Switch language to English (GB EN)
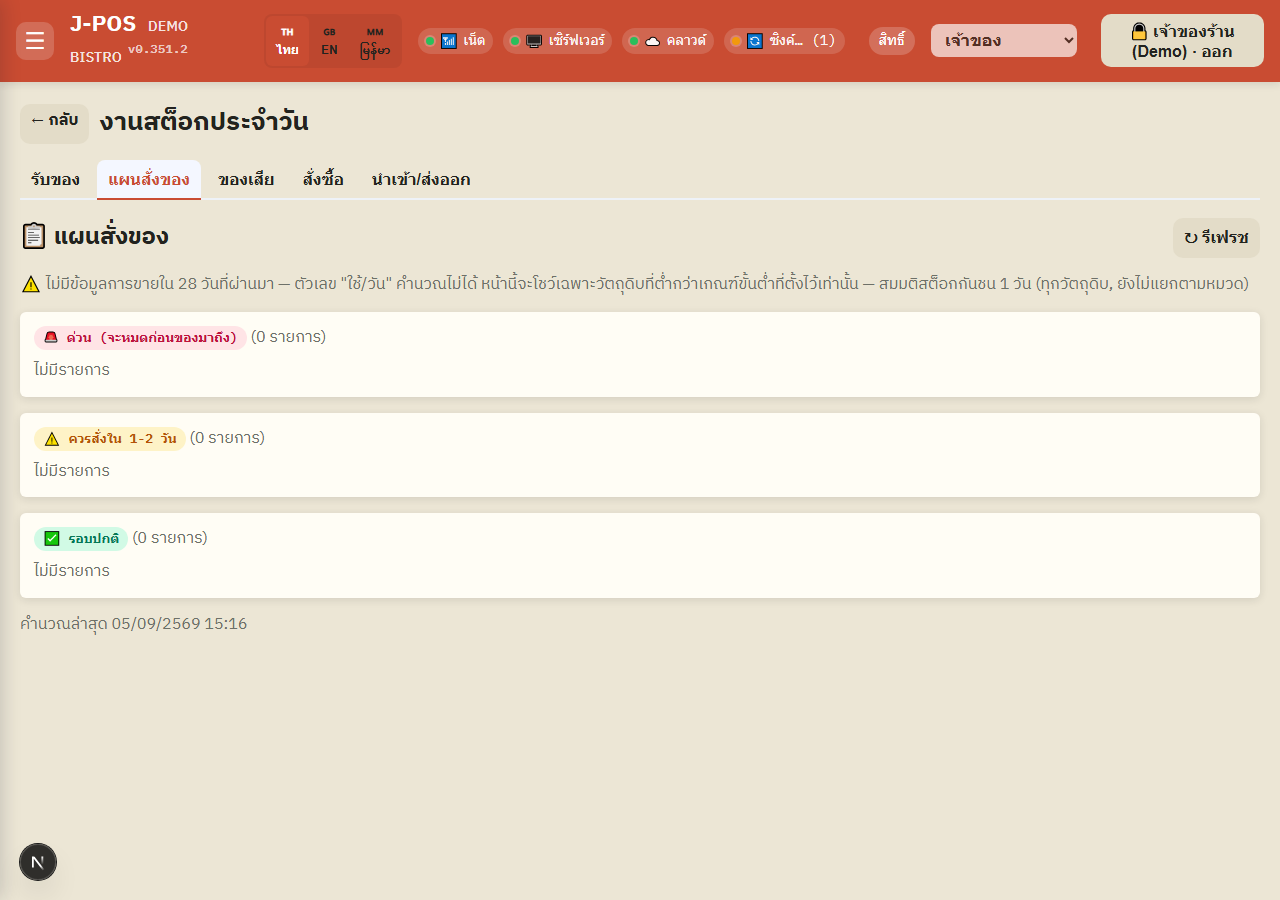This screenshot has height=900, width=1280. click(x=329, y=41)
